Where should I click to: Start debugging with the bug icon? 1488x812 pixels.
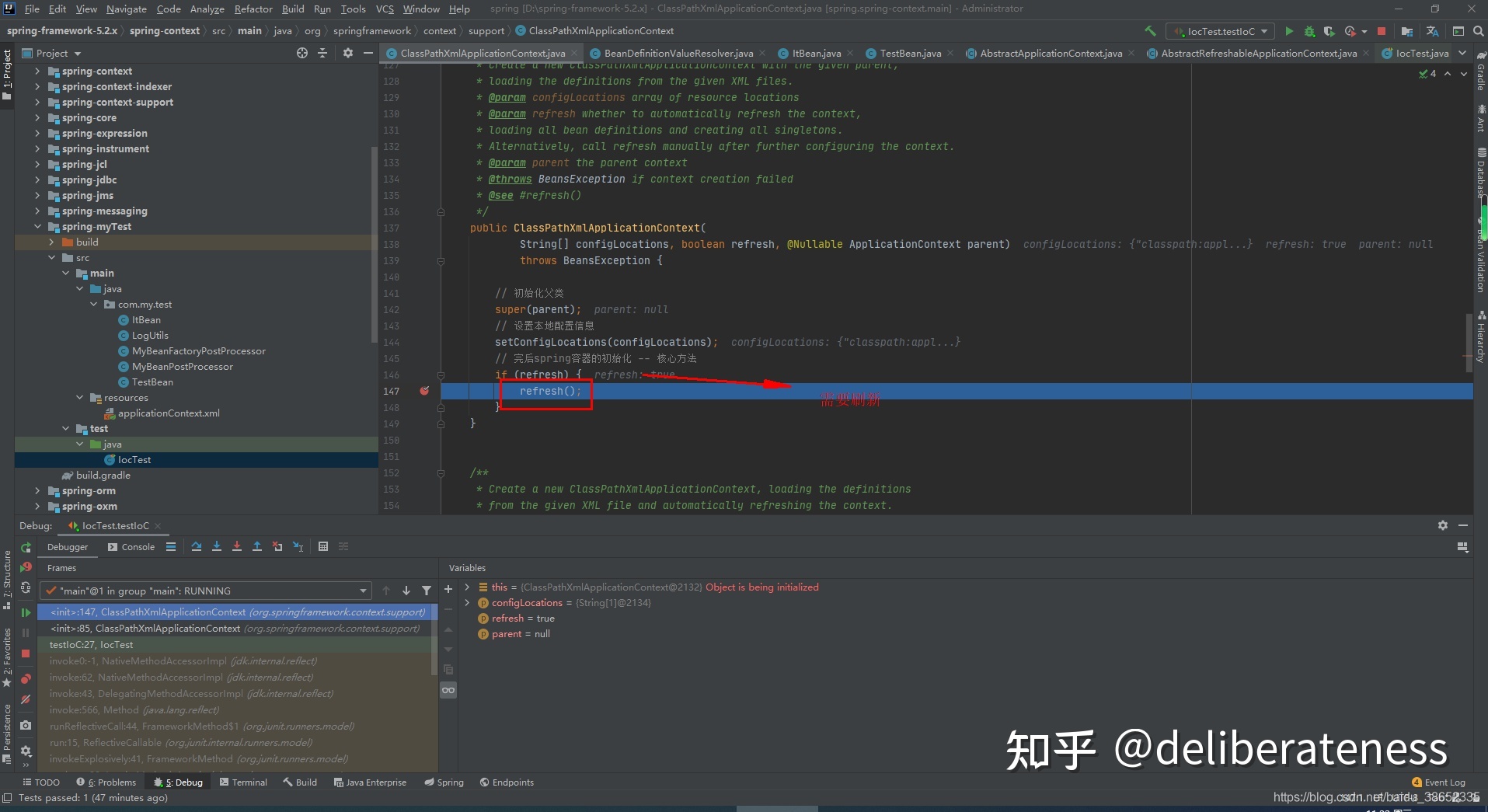1309,31
